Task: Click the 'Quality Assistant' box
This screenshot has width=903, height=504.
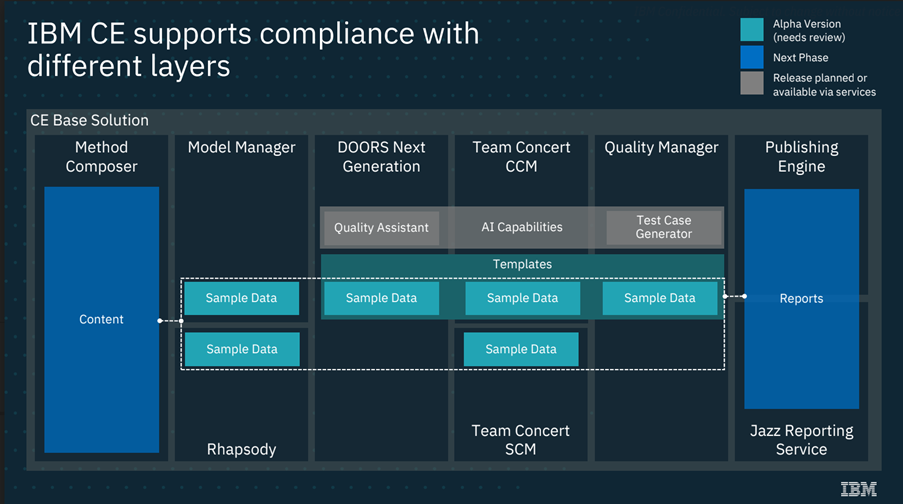Action: pos(381,228)
